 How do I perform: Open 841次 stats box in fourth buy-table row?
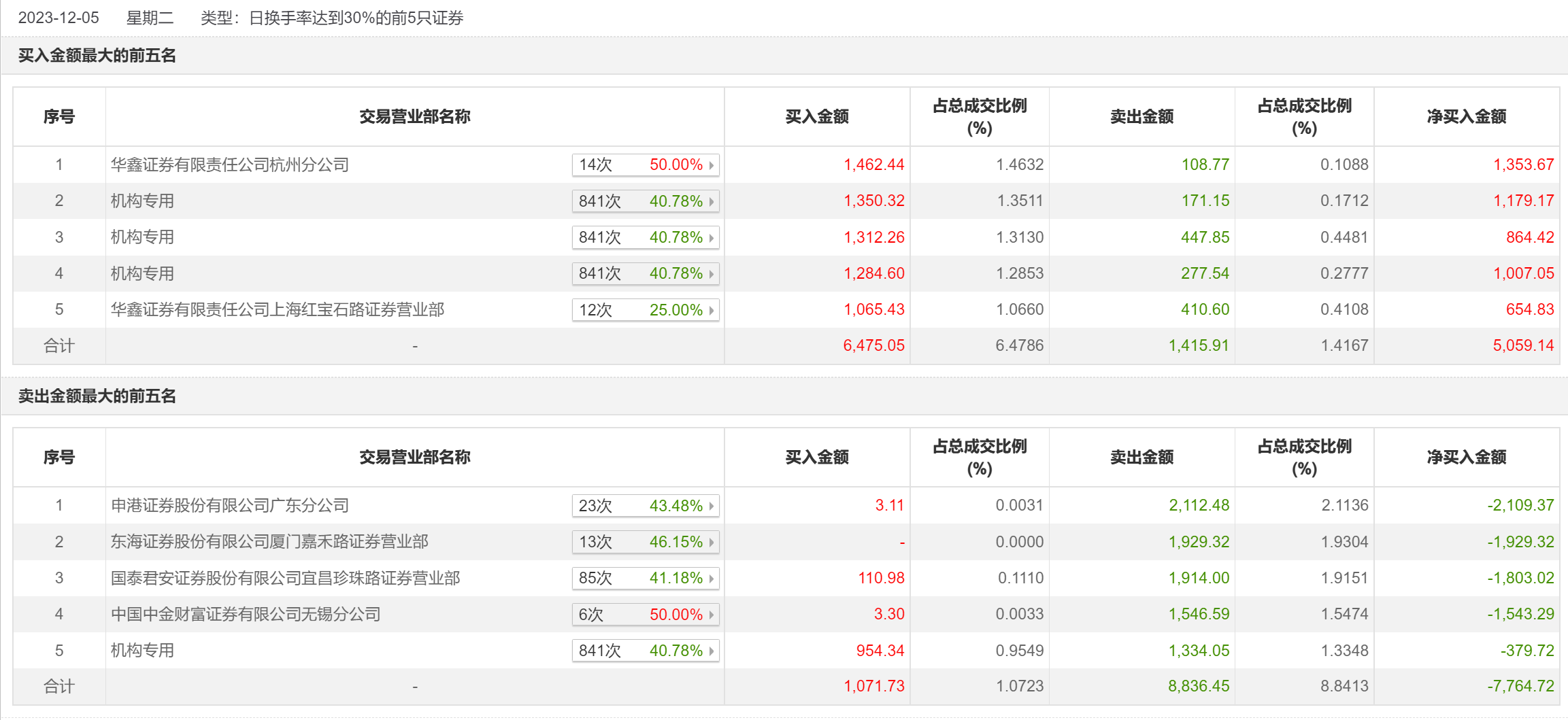(x=645, y=274)
